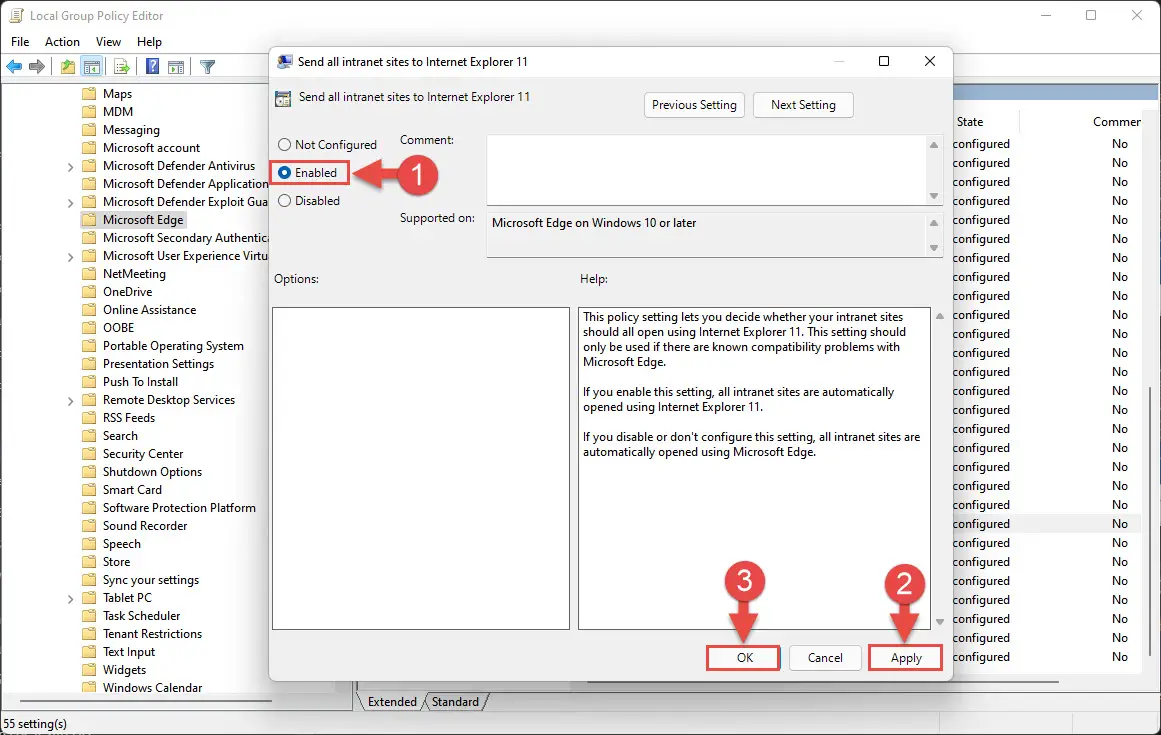The width and height of the screenshot is (1161, 735).
Task: Open the File menu
Action: click(x=20, y=41)
